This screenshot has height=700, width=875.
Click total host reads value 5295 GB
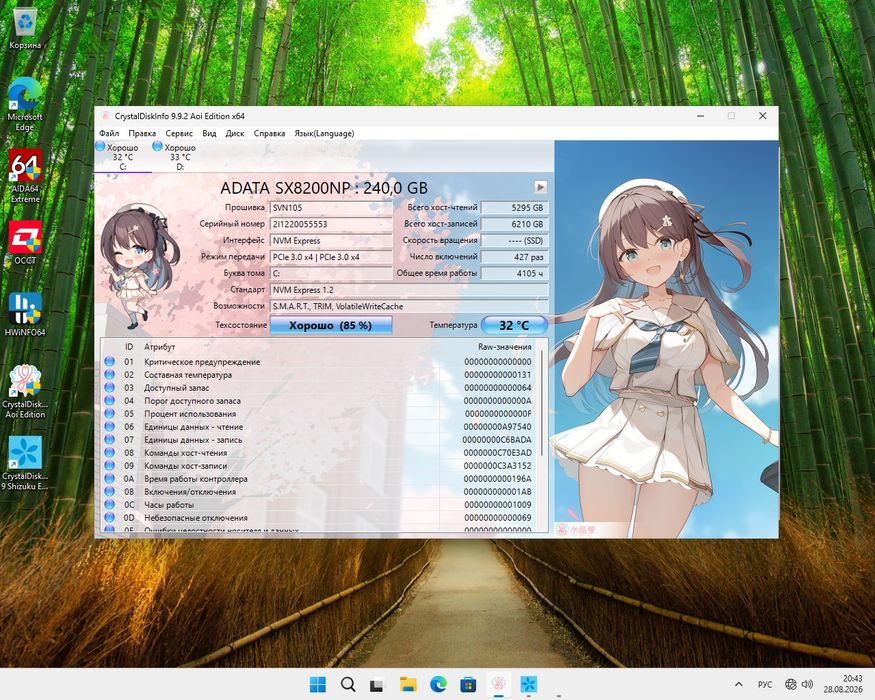coord(514,208)
